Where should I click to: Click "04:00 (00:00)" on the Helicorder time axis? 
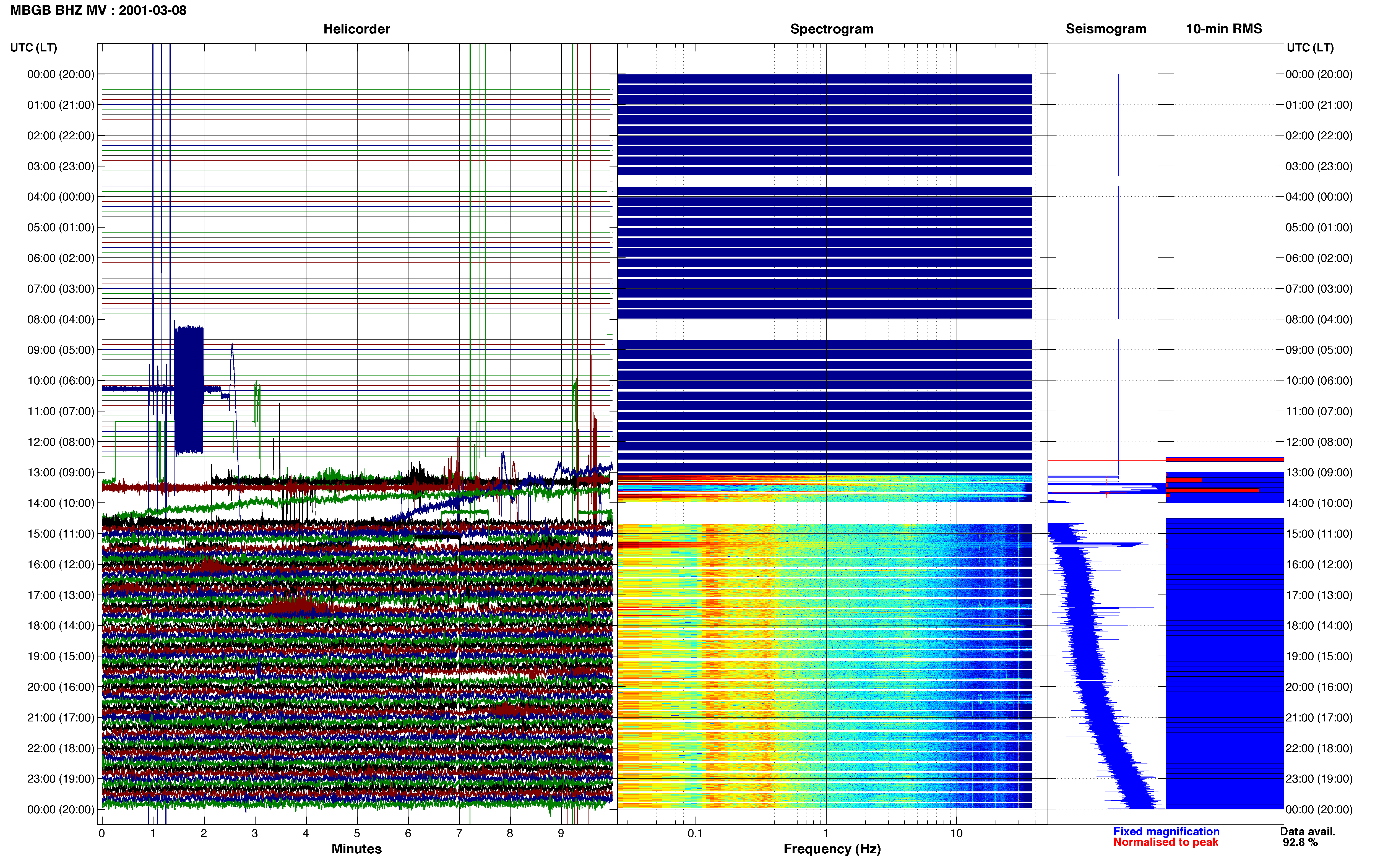(60, 196)
